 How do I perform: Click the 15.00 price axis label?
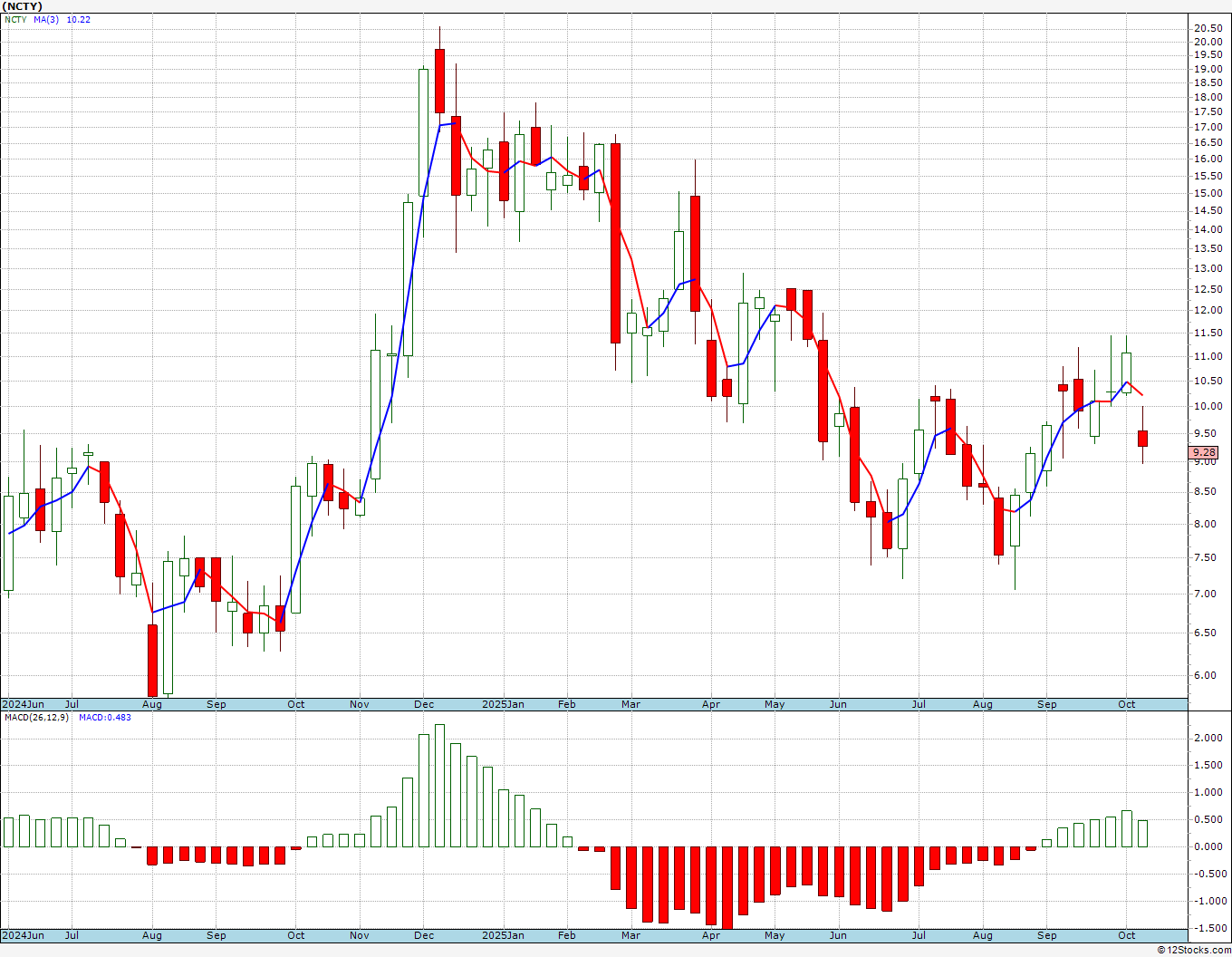click(1207, 193)
